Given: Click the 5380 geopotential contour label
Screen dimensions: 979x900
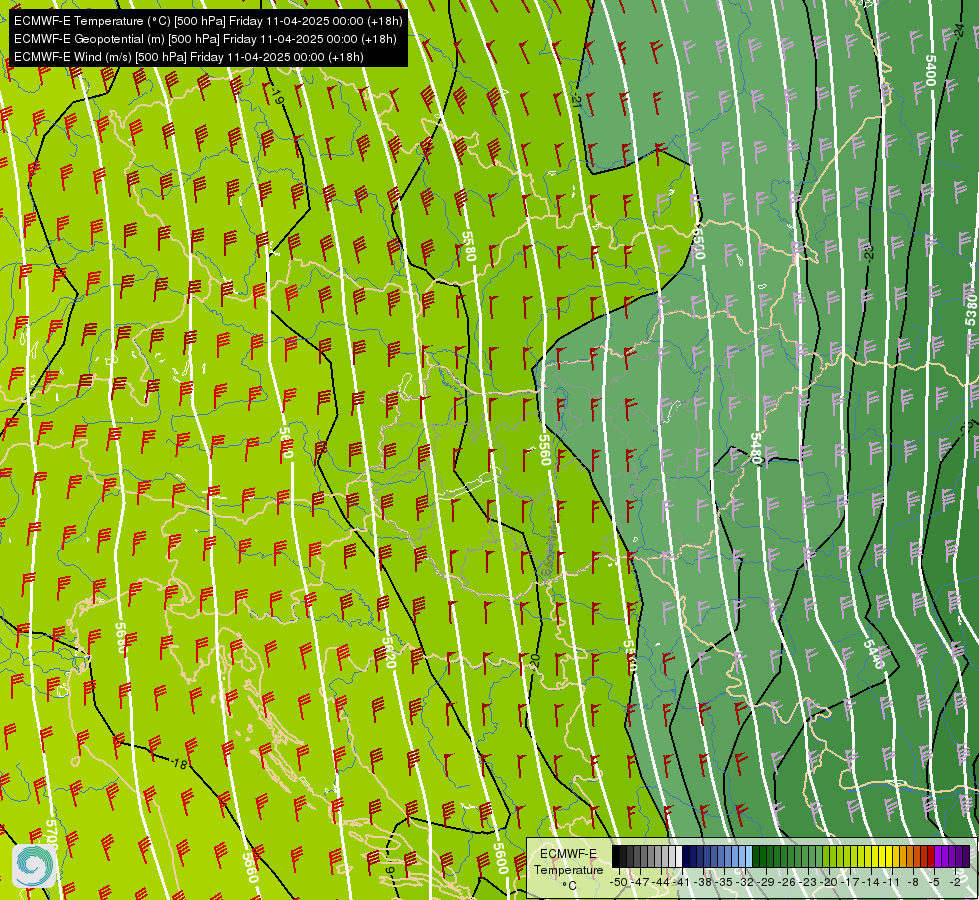Looking at the screenshot, I should pos(971,310).
